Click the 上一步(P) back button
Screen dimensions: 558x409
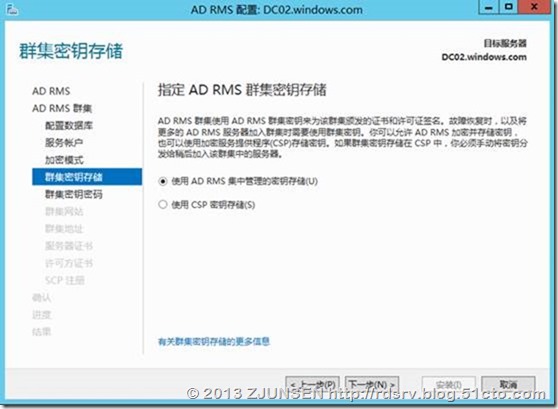coord(312,384)
